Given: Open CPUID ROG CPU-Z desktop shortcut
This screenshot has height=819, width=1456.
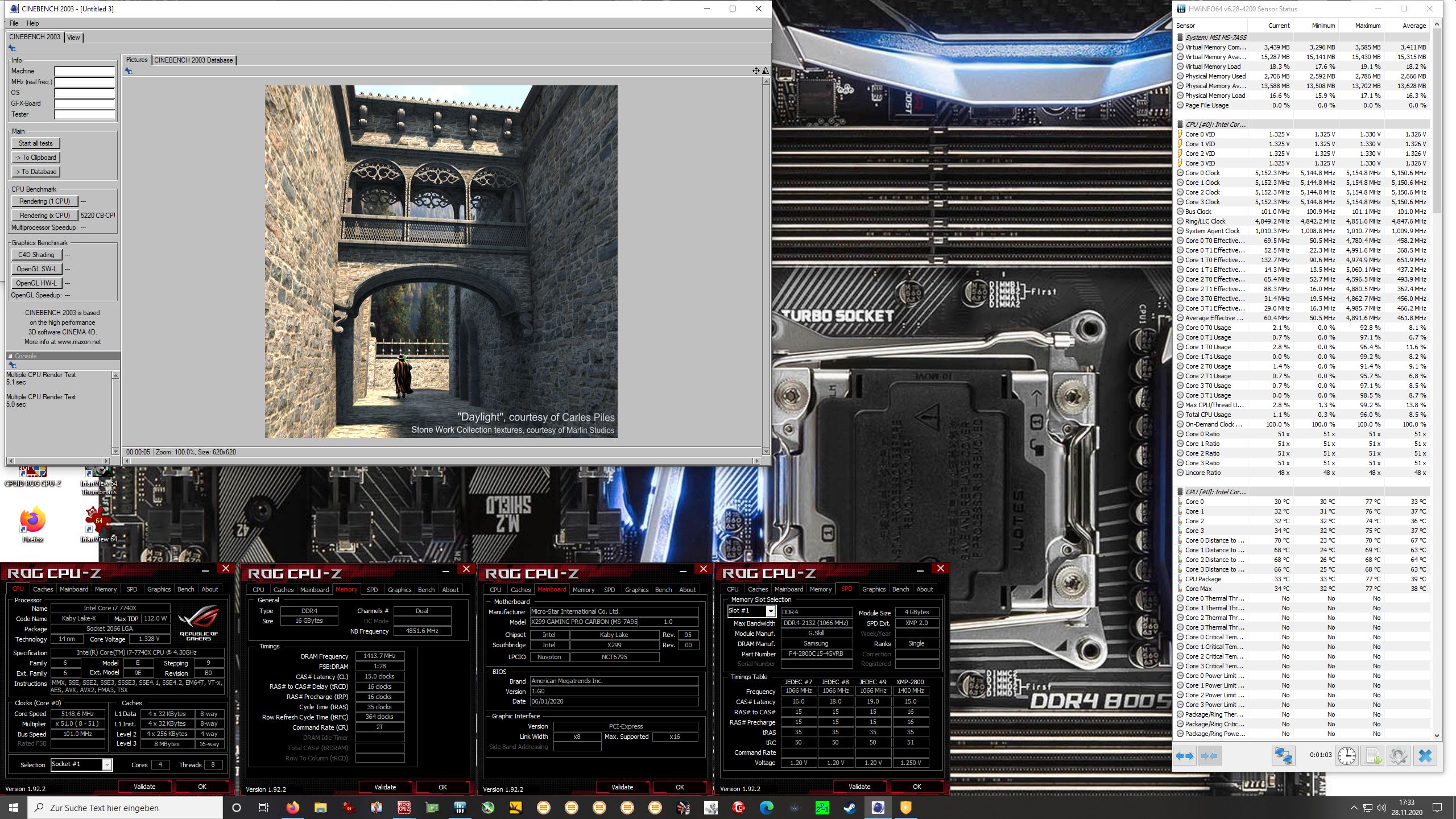Looking at the screenshot, I should point(32,477).
